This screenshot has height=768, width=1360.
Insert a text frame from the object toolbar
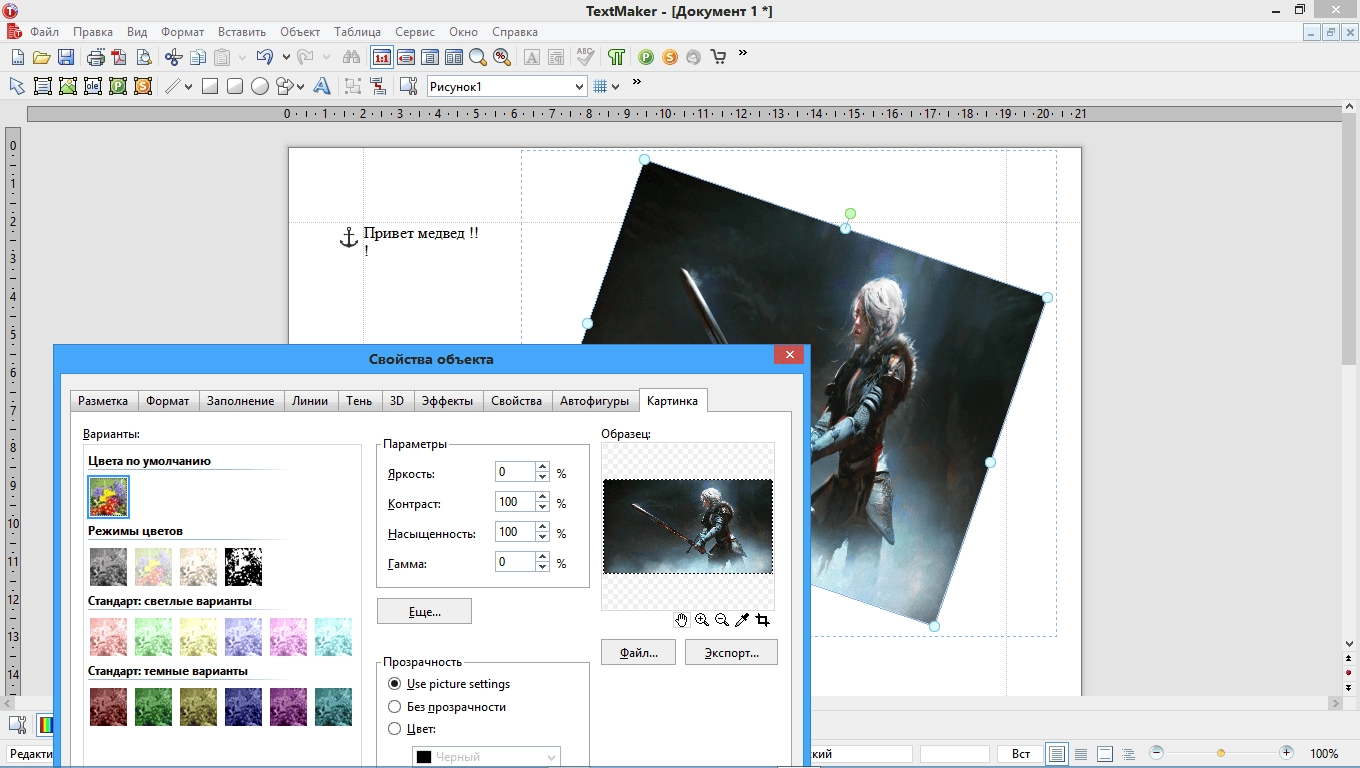tap(43, 86)
